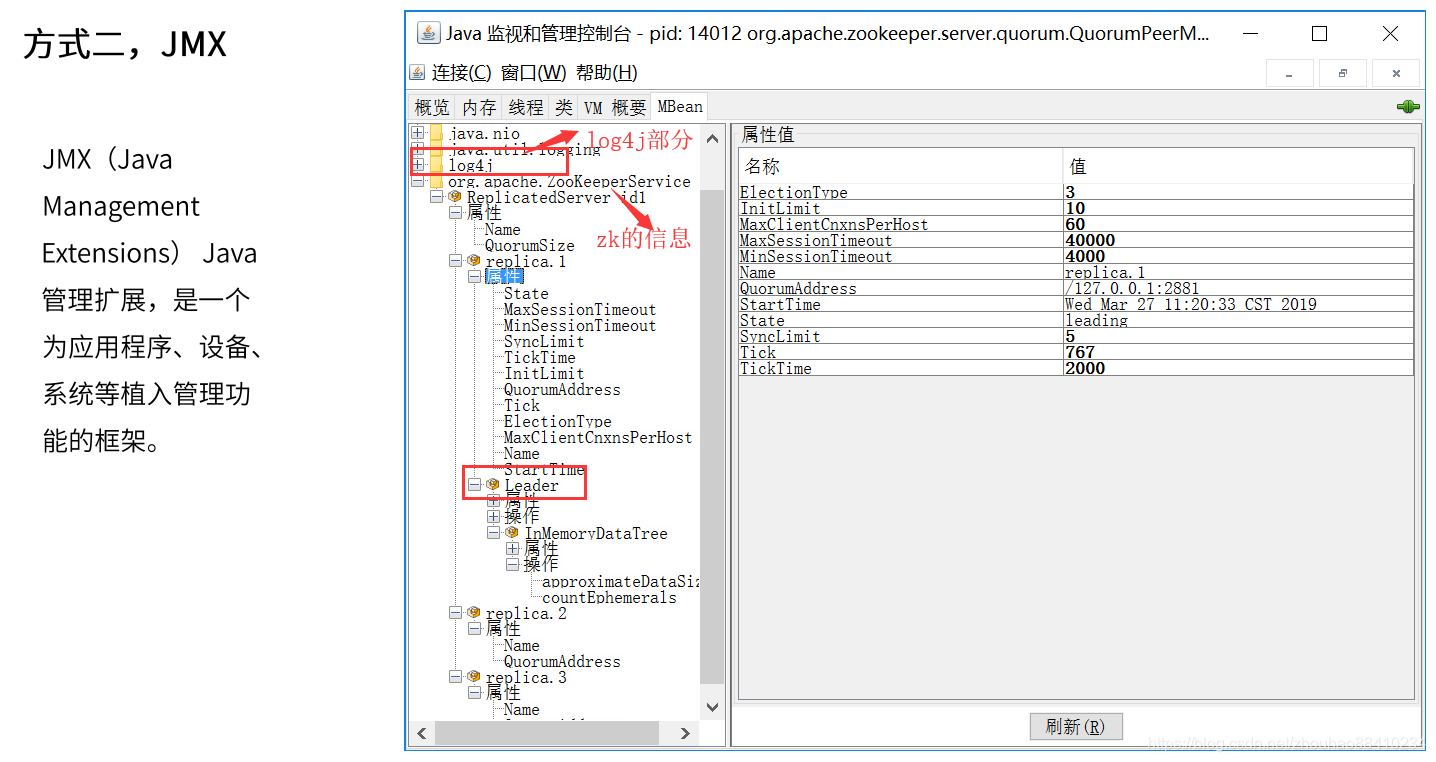Open the 窗口(W) menu
This screenshot has height=762, width=1436.
(533, 73)
